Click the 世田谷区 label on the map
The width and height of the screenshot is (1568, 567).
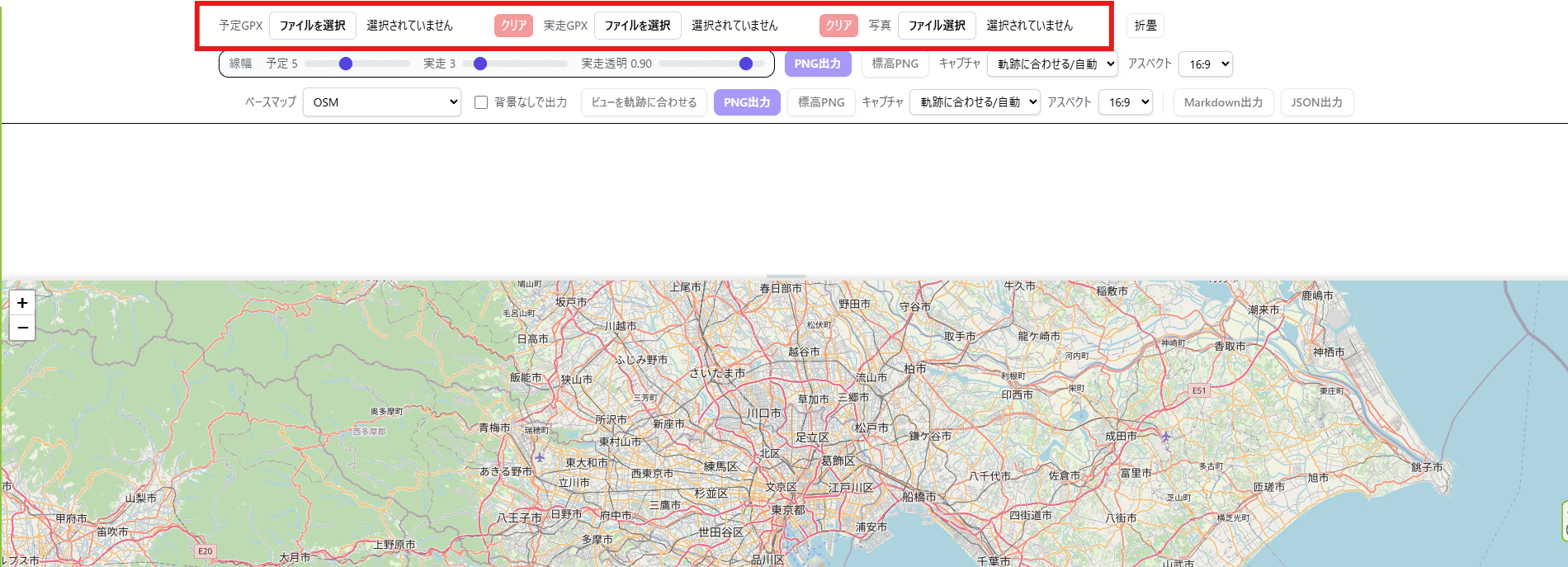tap(721, 532)
